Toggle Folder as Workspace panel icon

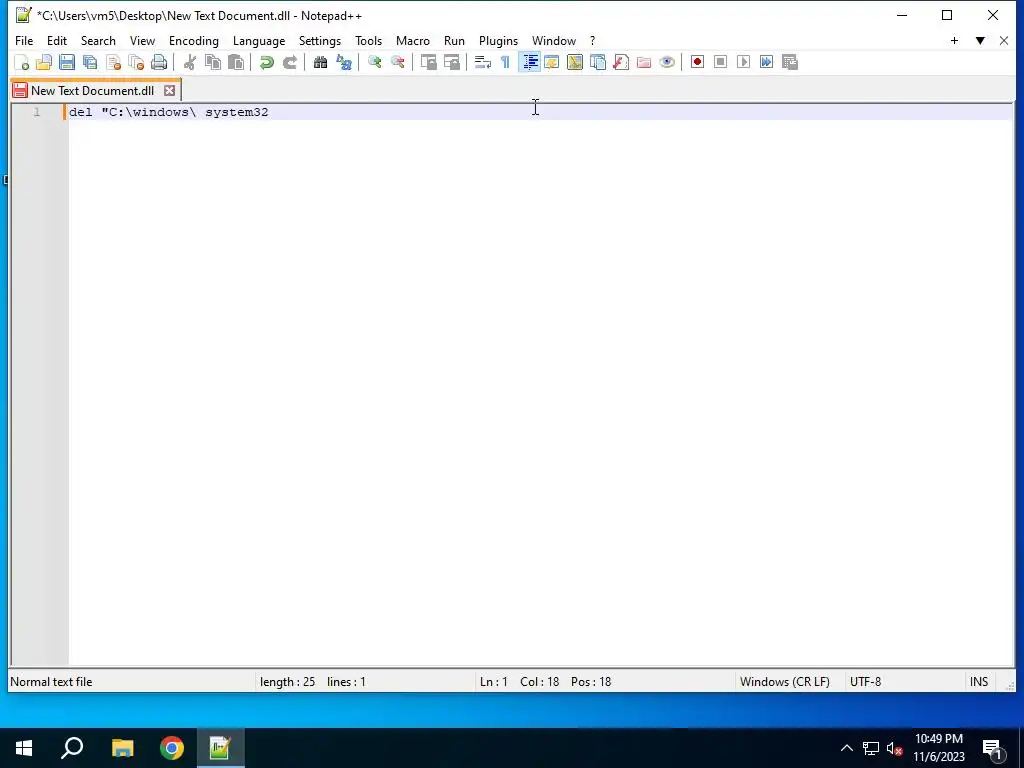[x=644, y=62]
